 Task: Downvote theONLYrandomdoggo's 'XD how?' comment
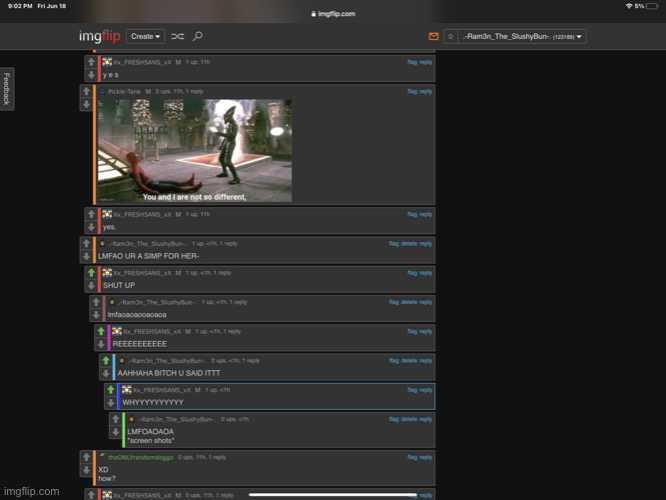coord(87,470)
